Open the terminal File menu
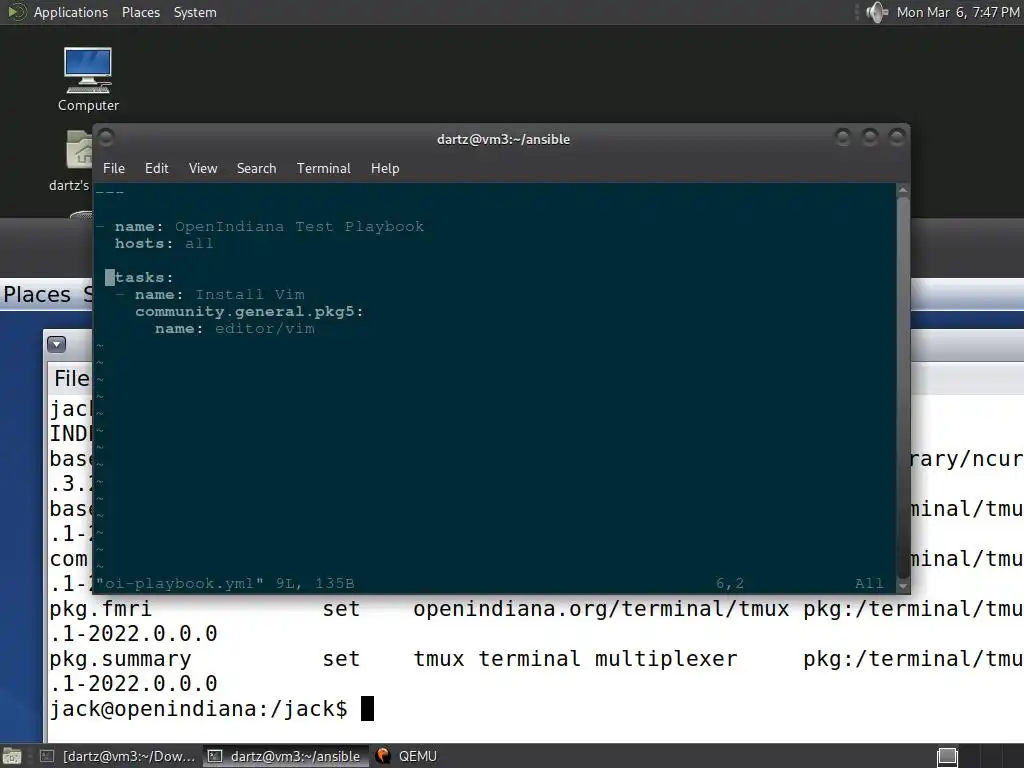The width and height of the screenshot is (1024, 768). pyautogui.click(x=114, y=168)
